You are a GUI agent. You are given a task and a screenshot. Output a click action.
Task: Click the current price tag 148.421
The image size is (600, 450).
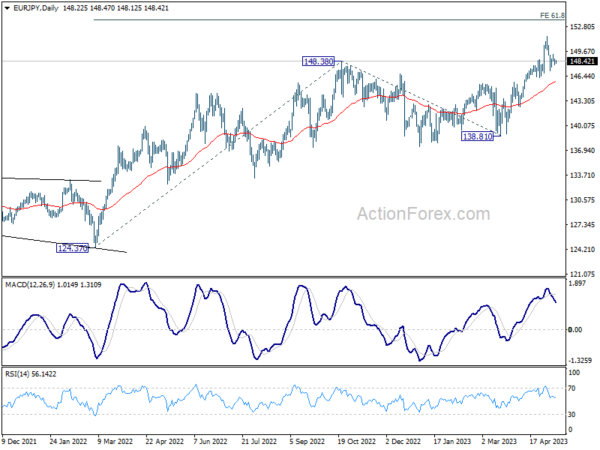[582, 61]
